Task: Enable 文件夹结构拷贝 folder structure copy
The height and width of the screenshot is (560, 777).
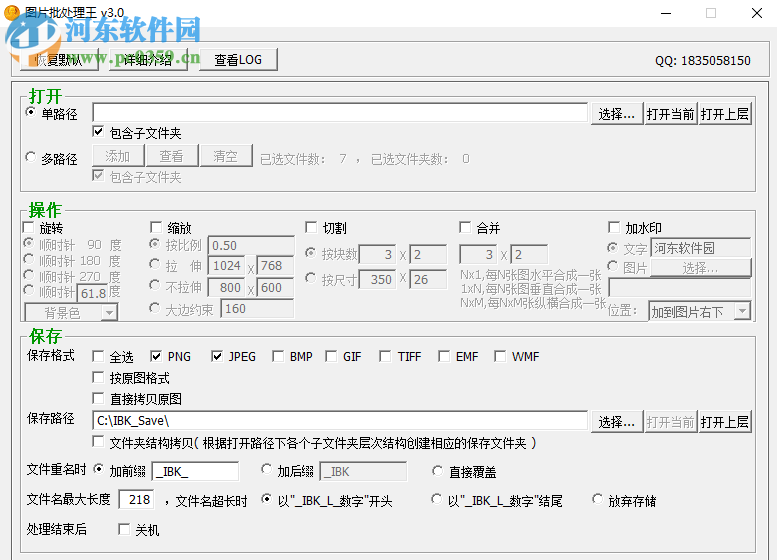Action: tap(98, 442)
